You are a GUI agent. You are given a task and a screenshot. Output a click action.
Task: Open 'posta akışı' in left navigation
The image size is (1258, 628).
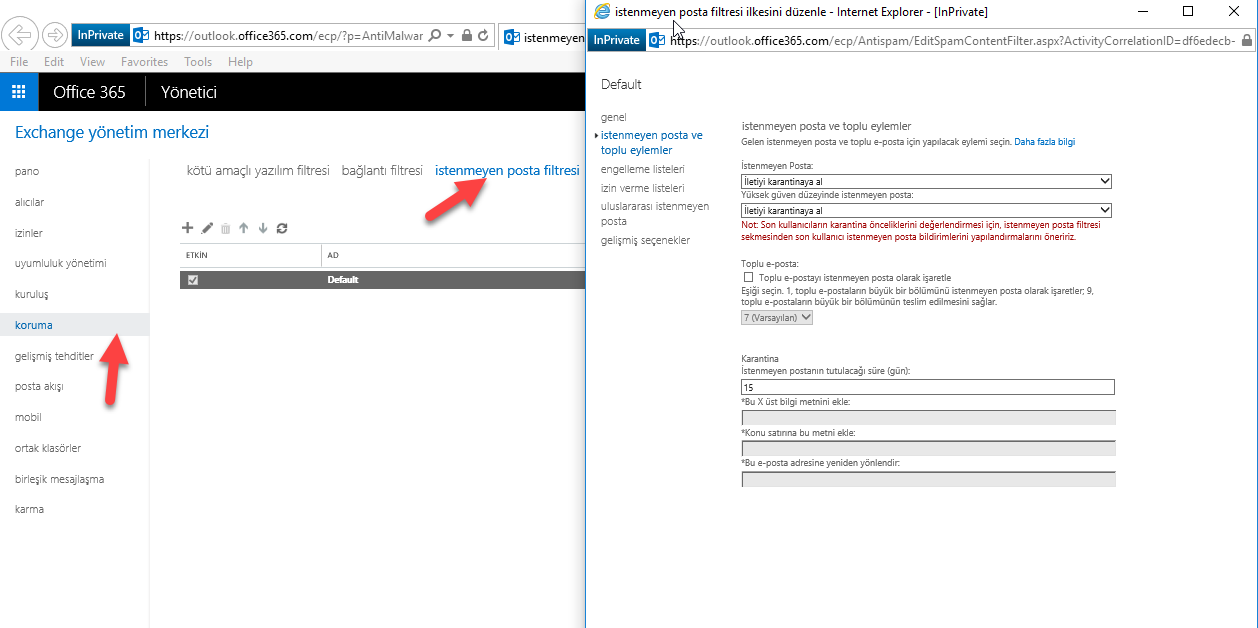point(39,387)
